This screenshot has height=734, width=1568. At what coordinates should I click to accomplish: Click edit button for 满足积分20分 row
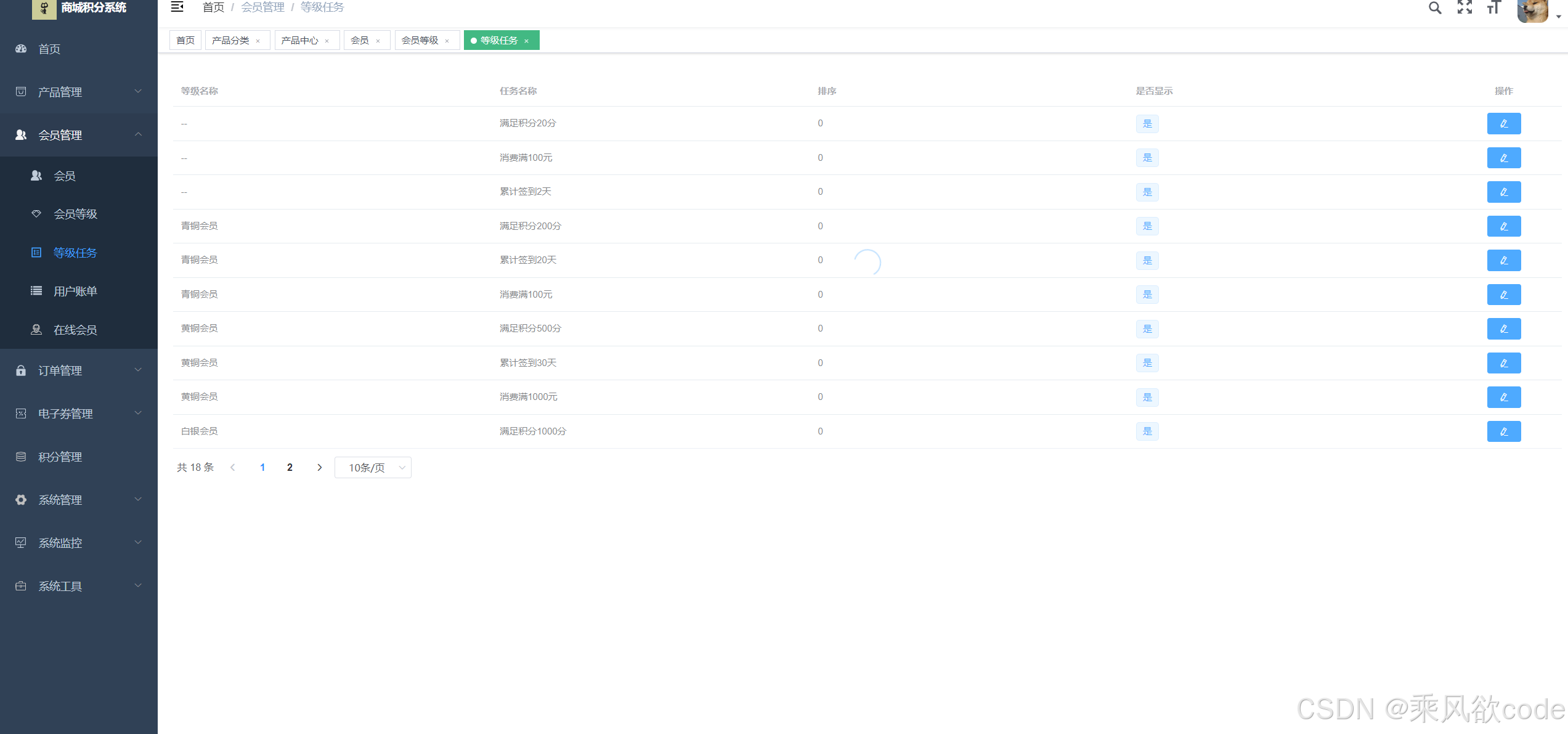click(x=1503, y=123)
